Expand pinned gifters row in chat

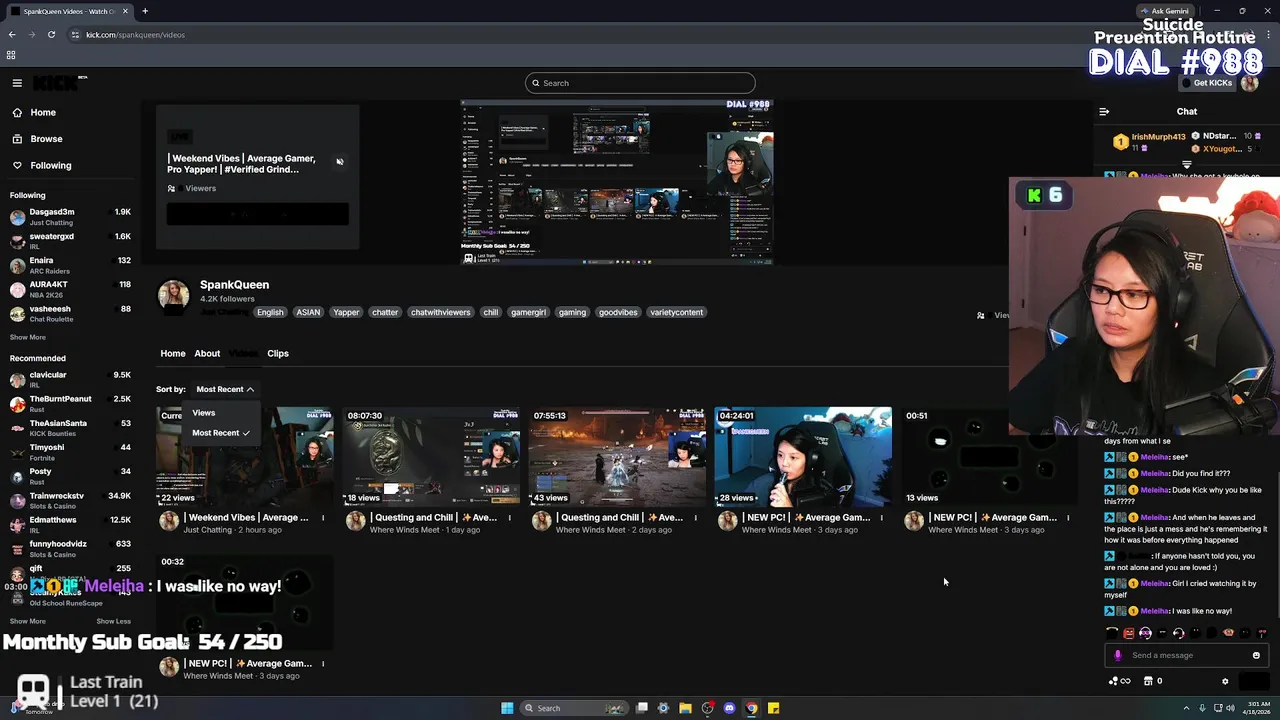(x=1187, y=164)
